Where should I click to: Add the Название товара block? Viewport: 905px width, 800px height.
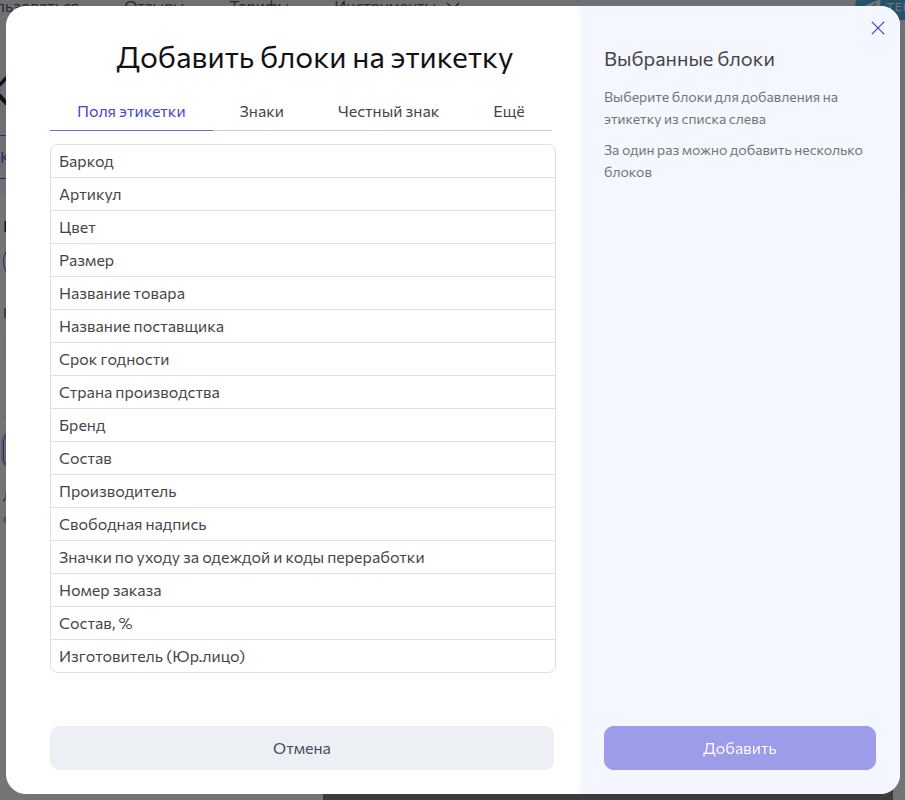pos(302,294)
